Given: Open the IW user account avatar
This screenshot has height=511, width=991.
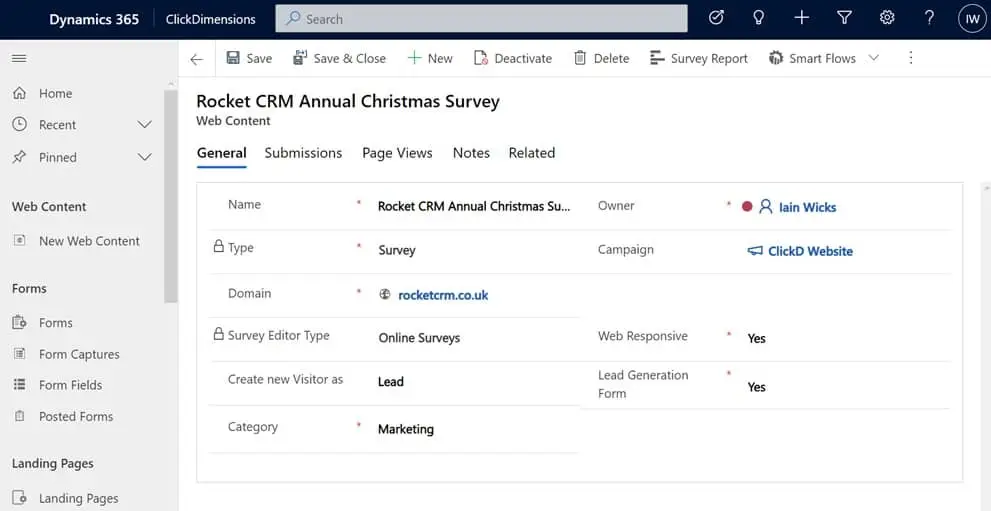Looking at the screenshot, I should point(972,19).
